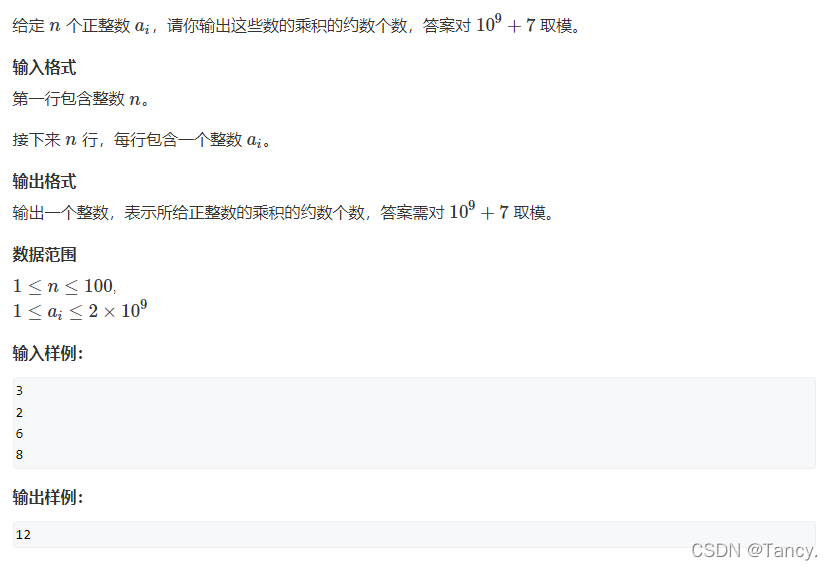833x570 pixels.
Task: Click the constraint line 1 ≤ aᵢ ≤ 2×10⁹
Action: pos(80,310)
